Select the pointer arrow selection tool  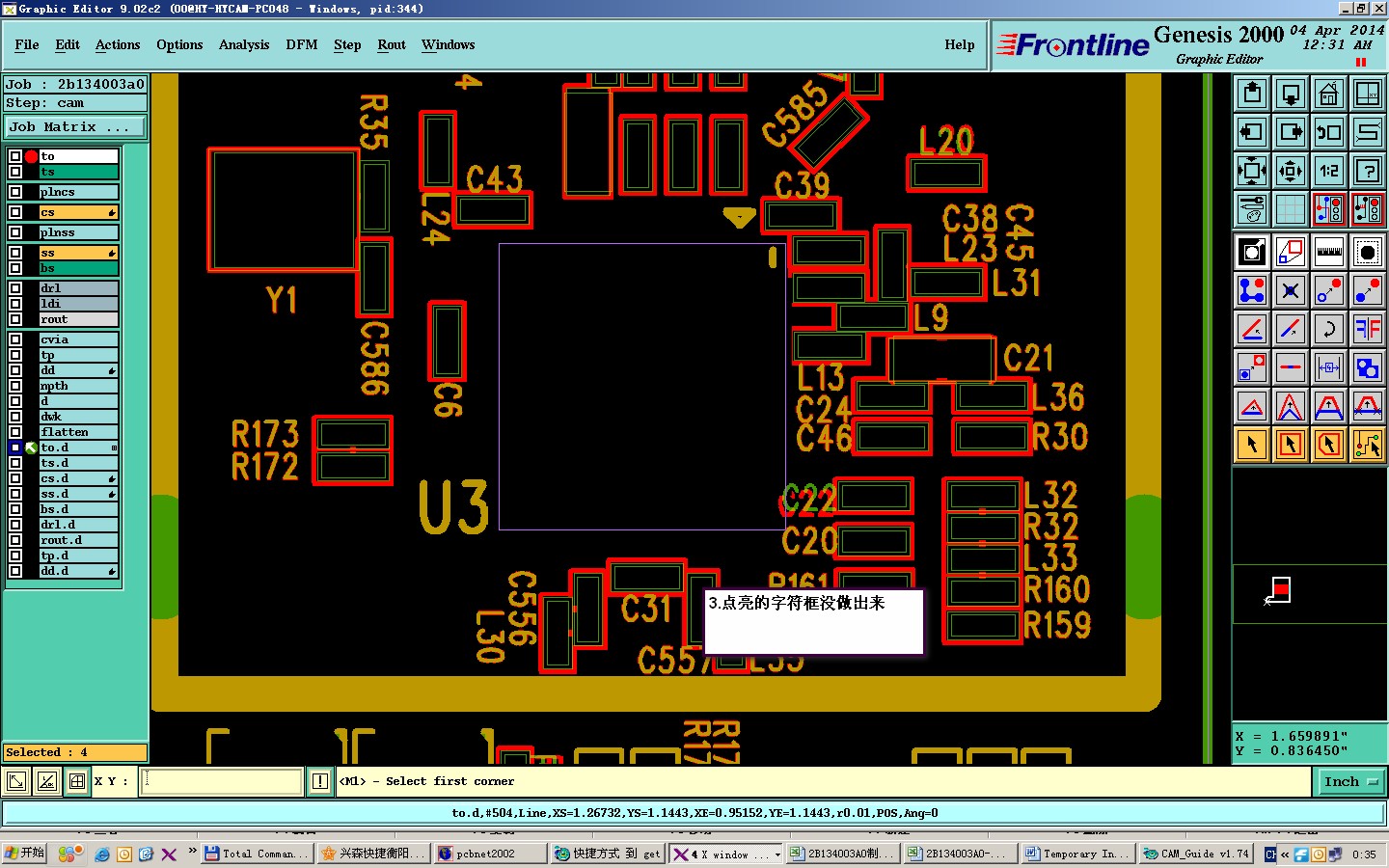point(1252,445)
